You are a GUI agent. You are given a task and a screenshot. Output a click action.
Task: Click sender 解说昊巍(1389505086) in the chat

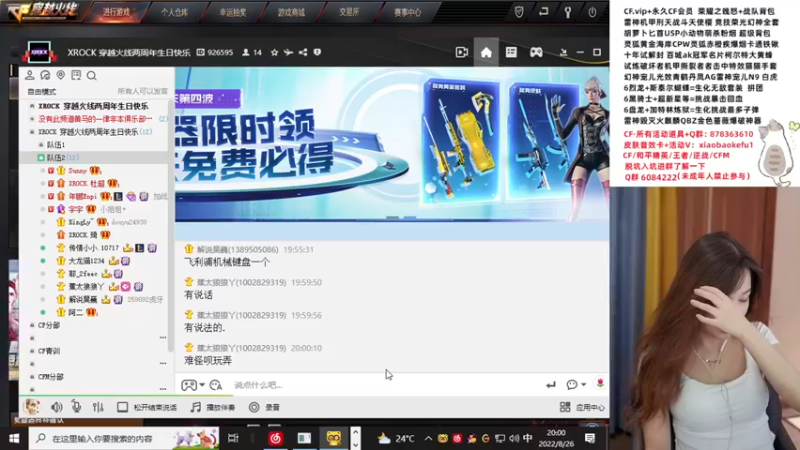click(238, 249)
